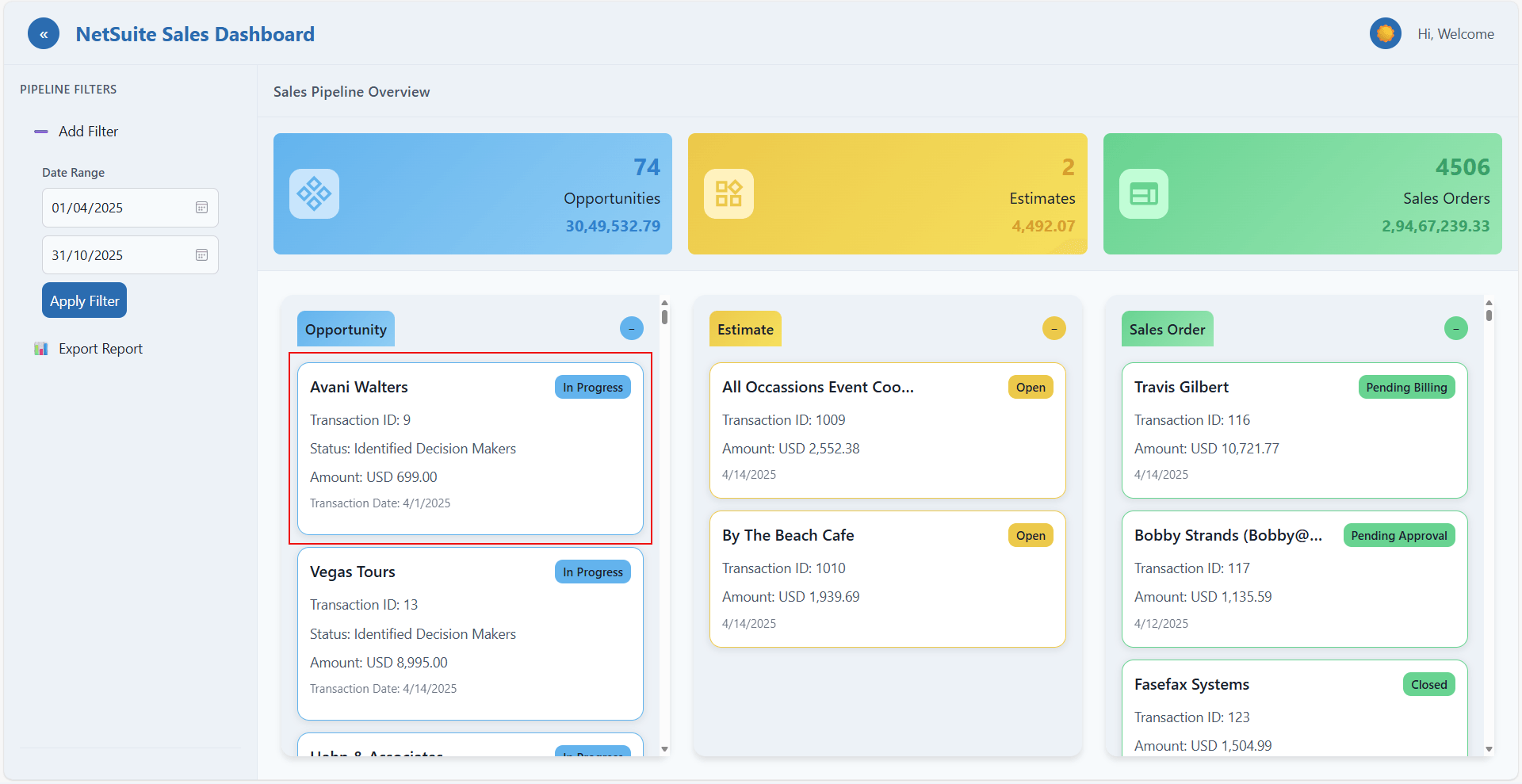Collapse the Add Filter section
Image resolution: width=1522 pixels, height=784 pixels.
coord(41,132)
